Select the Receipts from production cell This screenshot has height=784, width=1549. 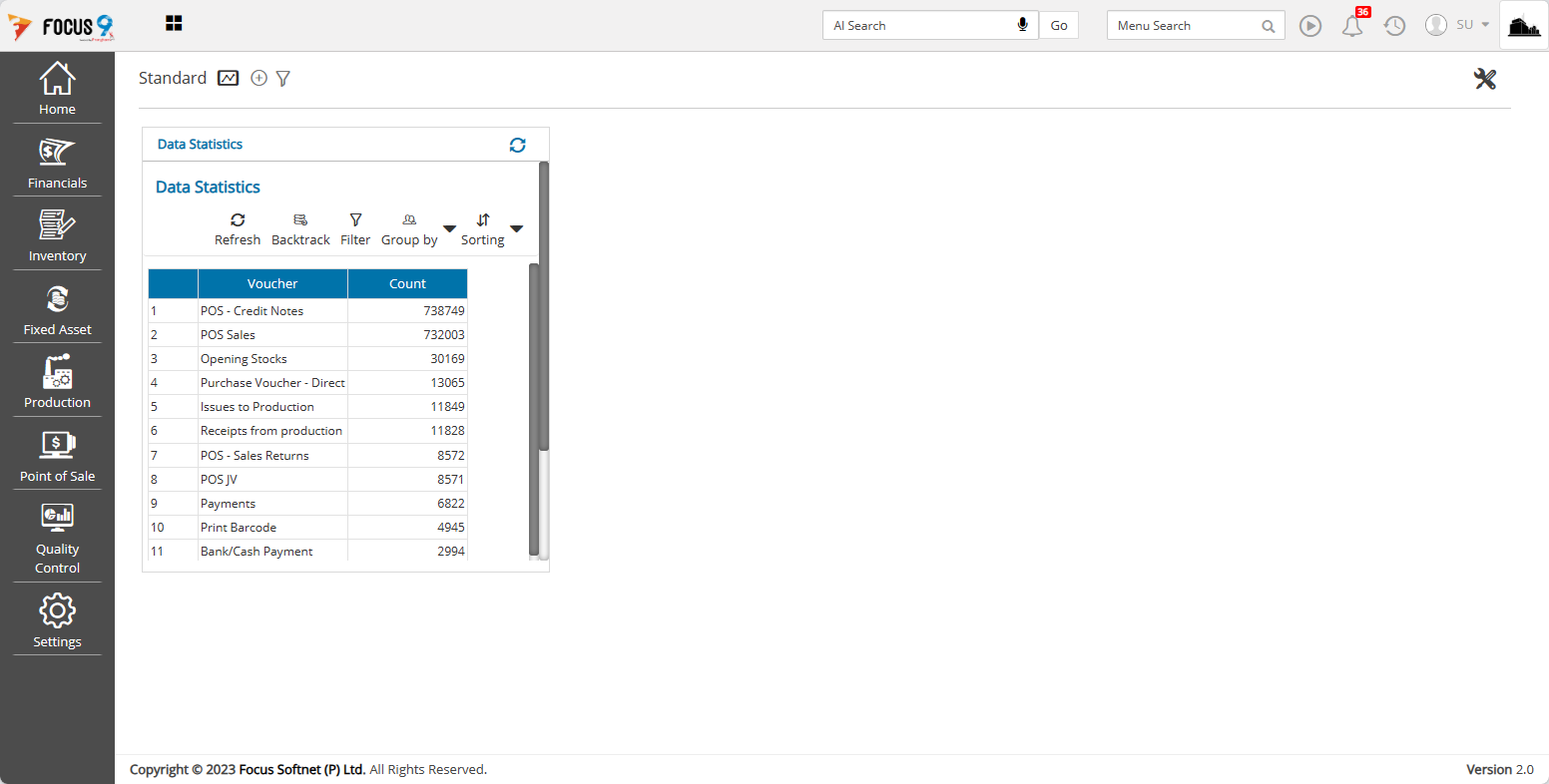[272, 431]
